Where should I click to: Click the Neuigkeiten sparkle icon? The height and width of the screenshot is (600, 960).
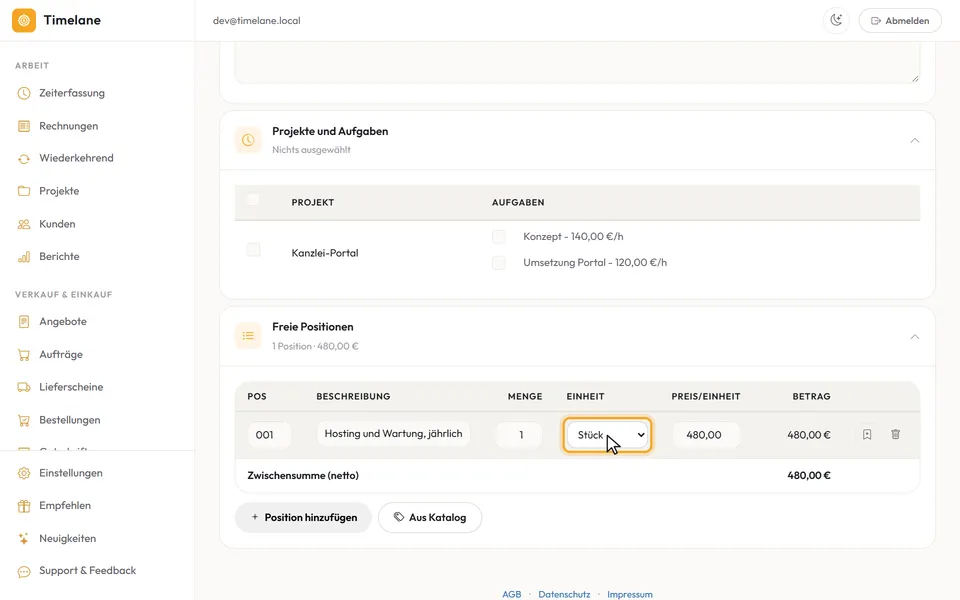pos(24,539)
